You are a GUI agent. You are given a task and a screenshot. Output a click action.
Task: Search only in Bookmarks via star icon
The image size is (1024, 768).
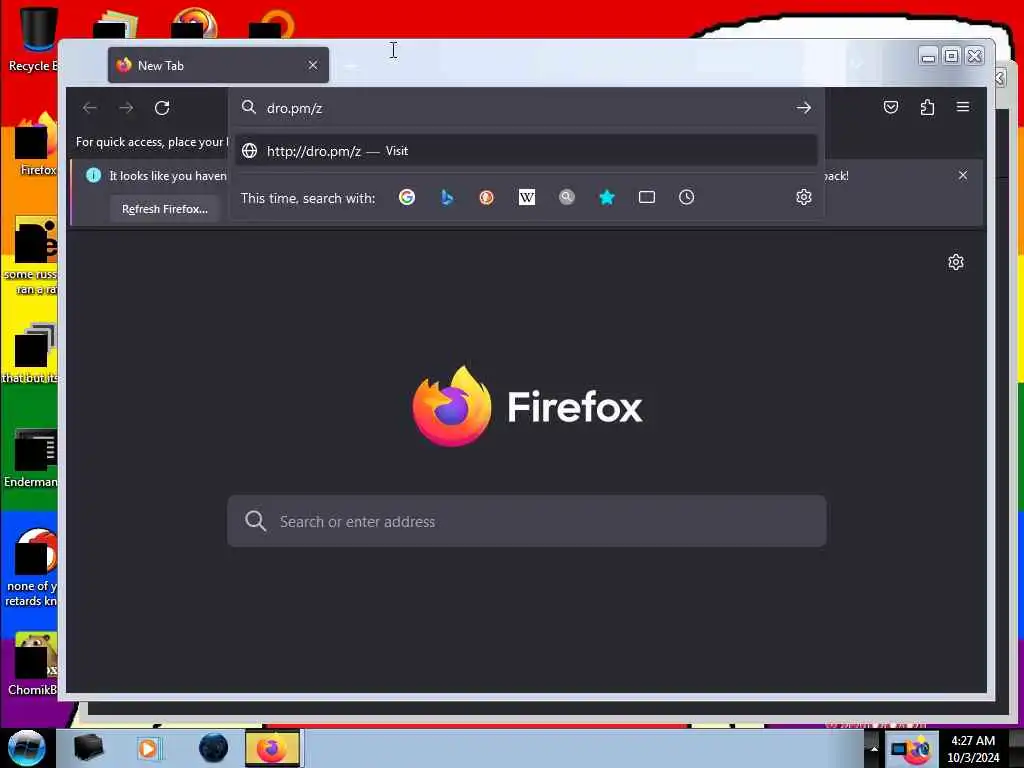[607, 197]
